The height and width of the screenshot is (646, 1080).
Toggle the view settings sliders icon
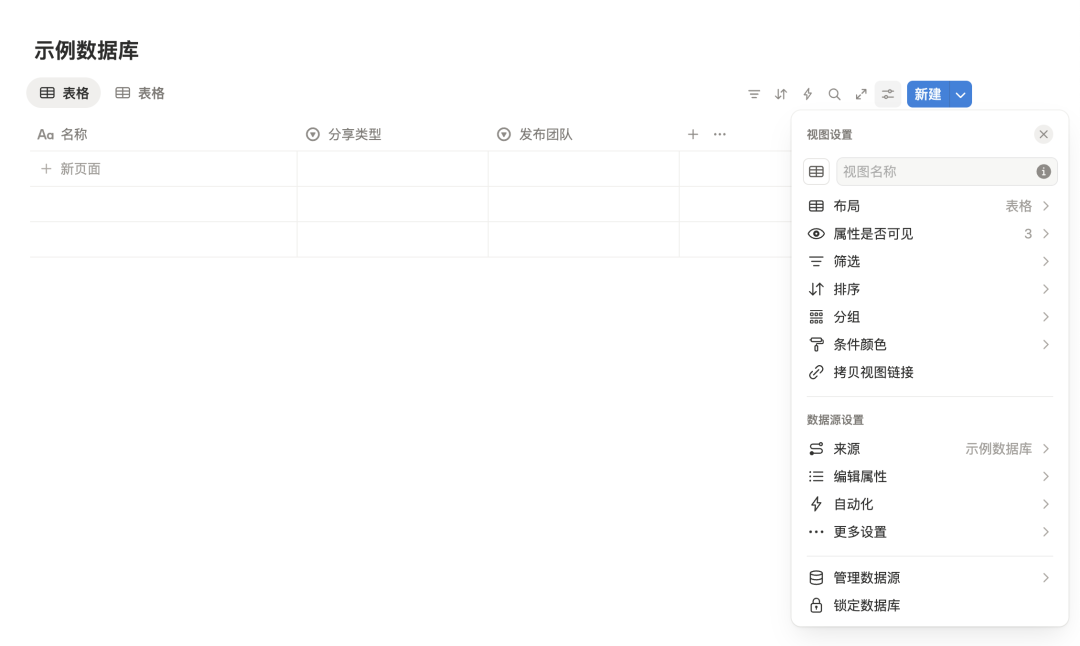[x=888, y=94]
